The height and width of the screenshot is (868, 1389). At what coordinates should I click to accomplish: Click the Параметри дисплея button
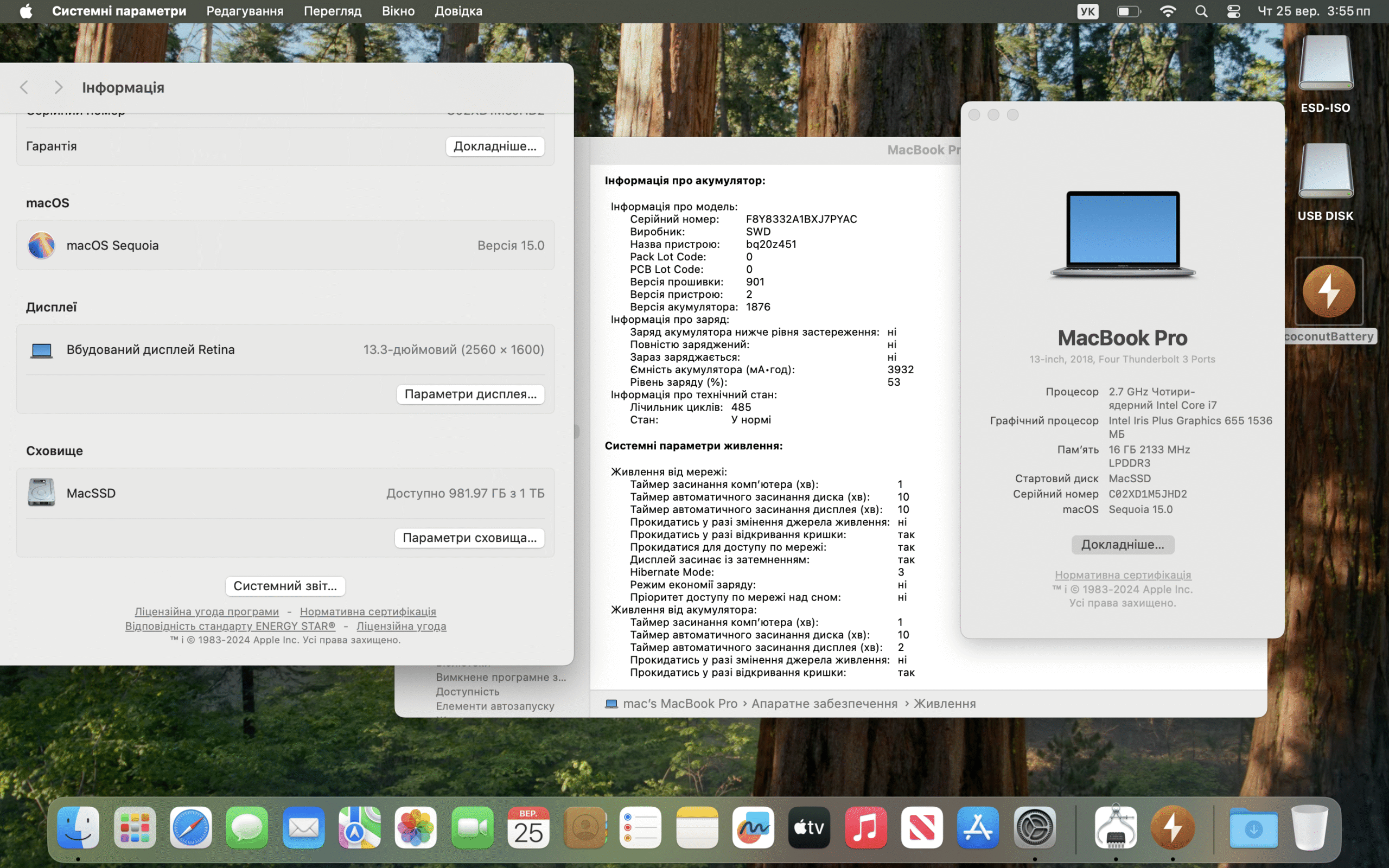coord(470,394)
